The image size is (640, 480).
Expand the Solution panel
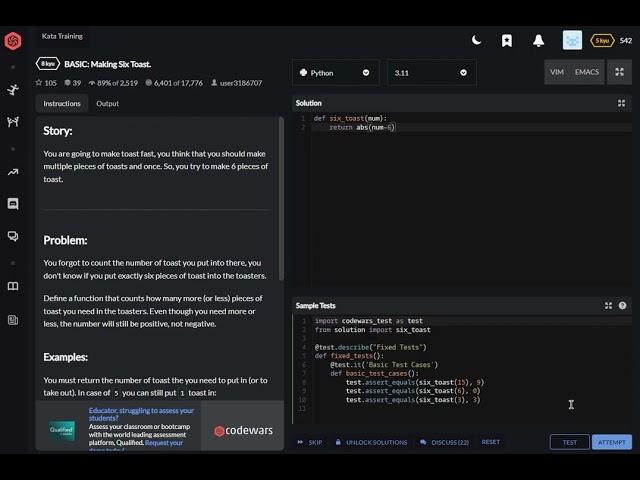click(621, 103)
